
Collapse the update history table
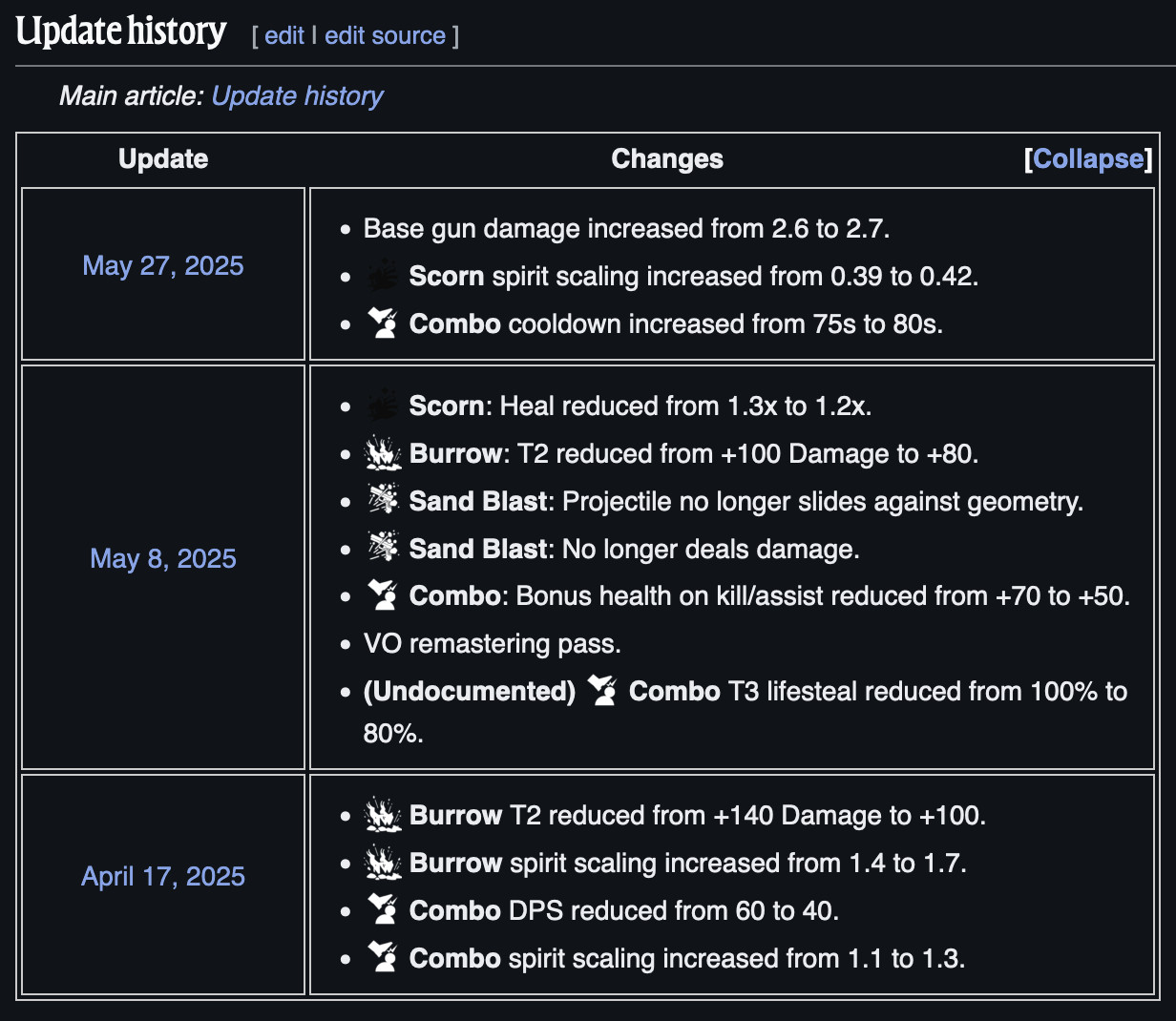coord(1087,158)
